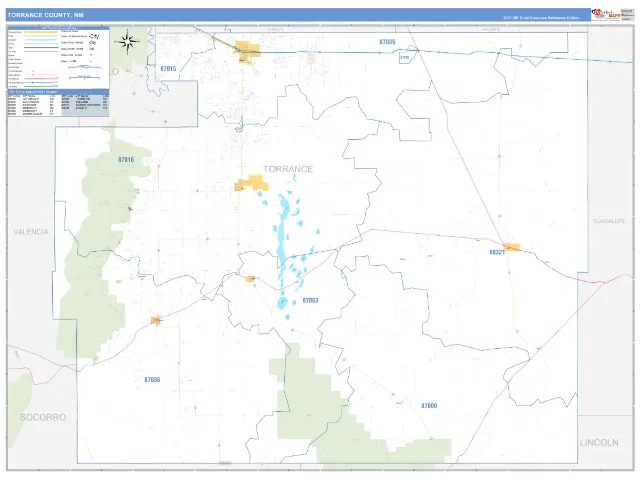Select the 87036 ZIP code label

click(x=152, y=380)
